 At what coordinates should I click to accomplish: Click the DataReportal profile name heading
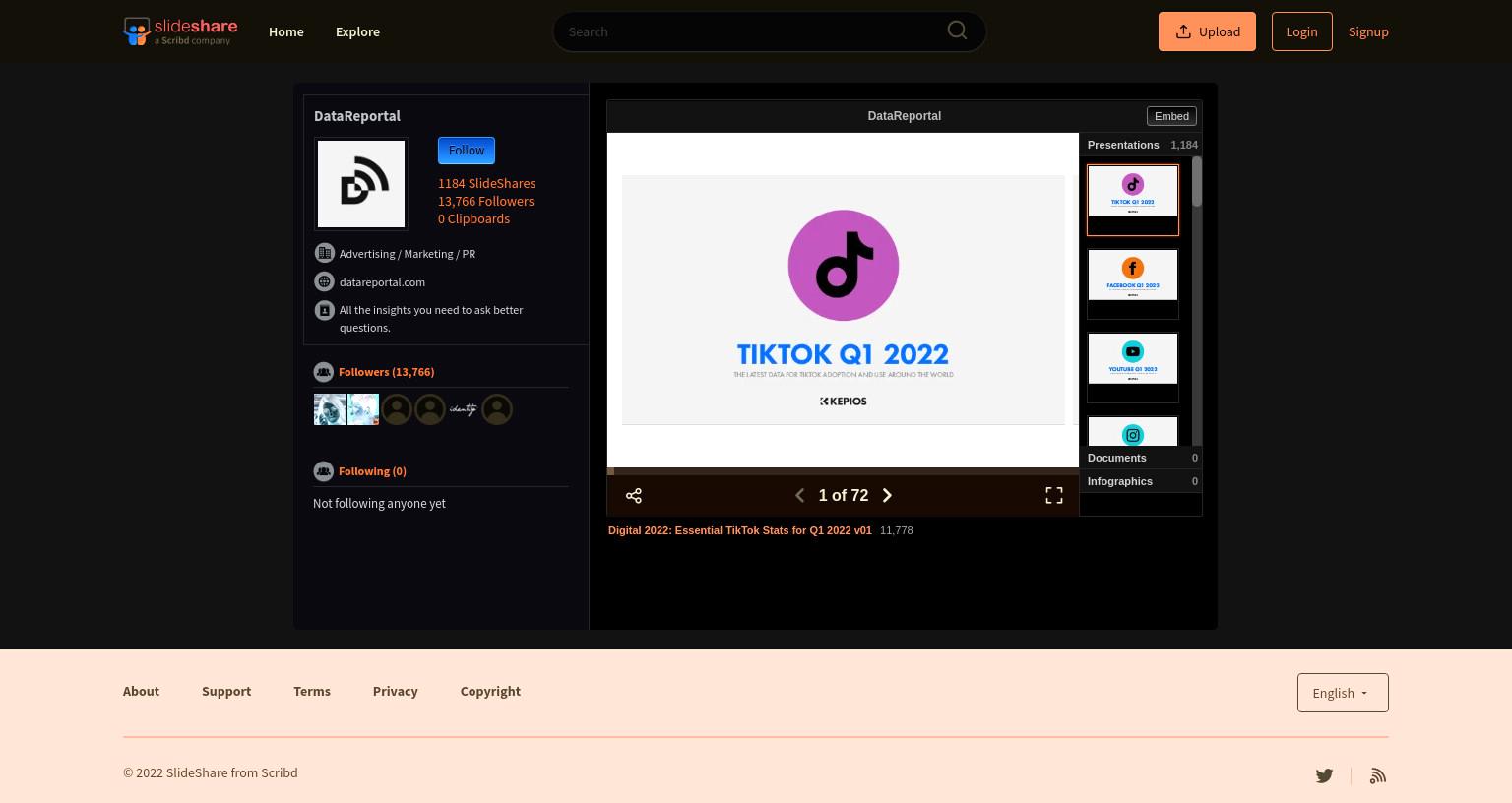(x=356, y=116)
